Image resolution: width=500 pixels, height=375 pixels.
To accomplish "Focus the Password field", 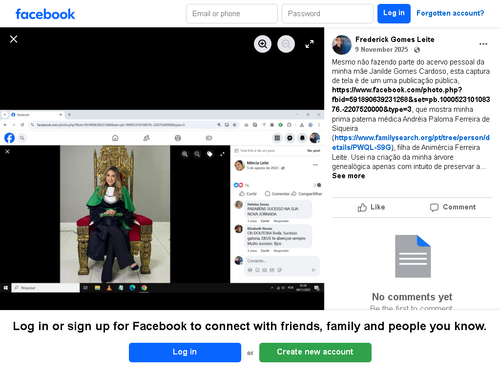I will [327, 14].
